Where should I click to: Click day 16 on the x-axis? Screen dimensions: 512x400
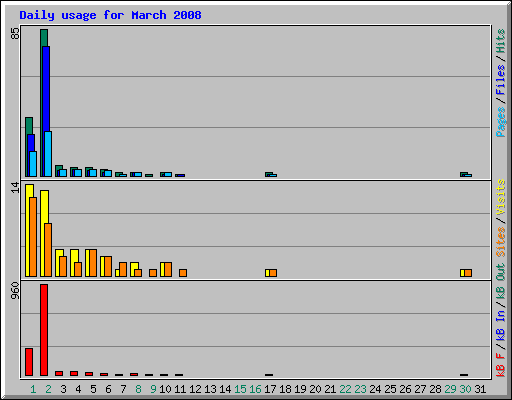point(255,389)
